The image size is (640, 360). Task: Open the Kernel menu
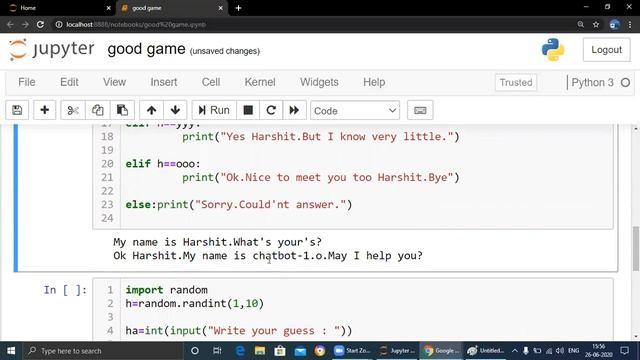(x=260, y=82)
